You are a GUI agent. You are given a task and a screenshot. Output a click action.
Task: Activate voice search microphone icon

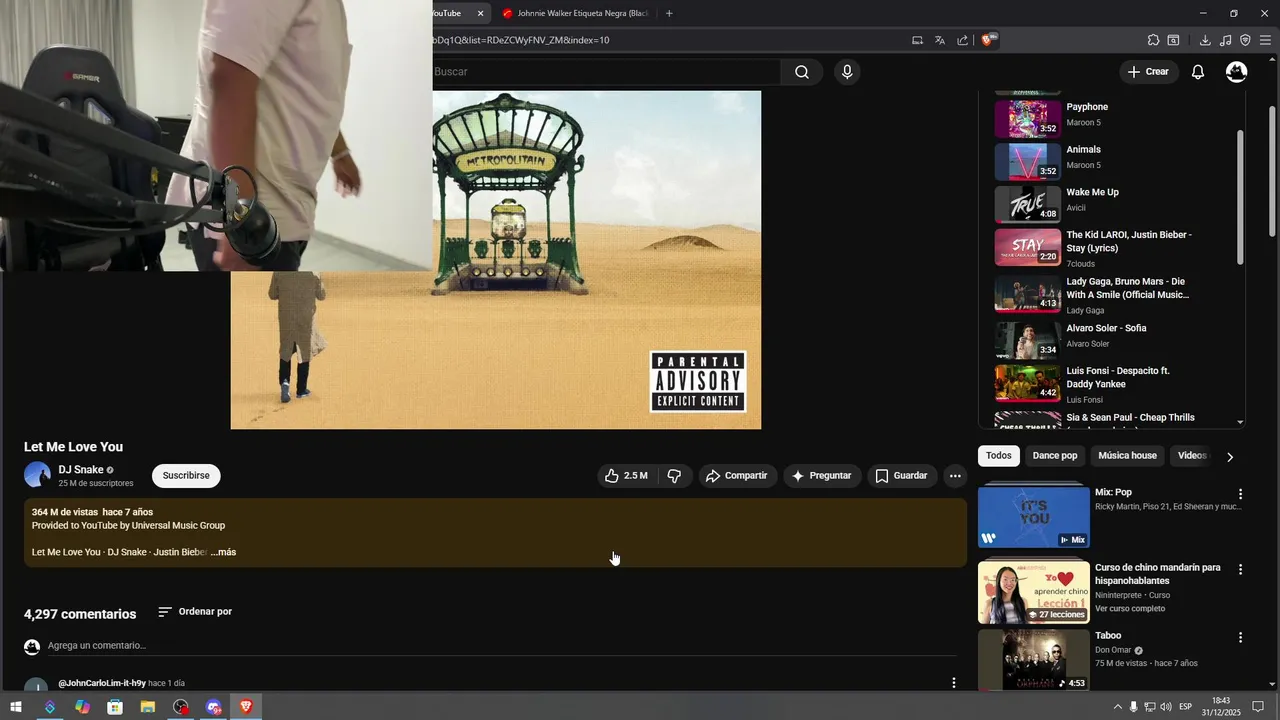(x=847, y=72)
